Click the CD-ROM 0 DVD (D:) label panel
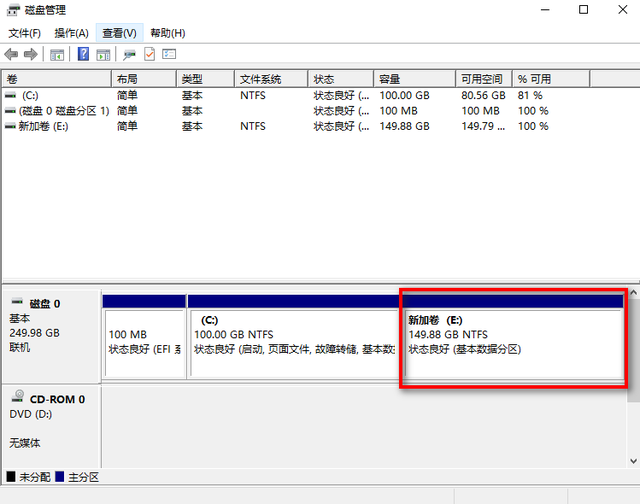The width and height of the screenshot is (640, 504). (51, 426)
